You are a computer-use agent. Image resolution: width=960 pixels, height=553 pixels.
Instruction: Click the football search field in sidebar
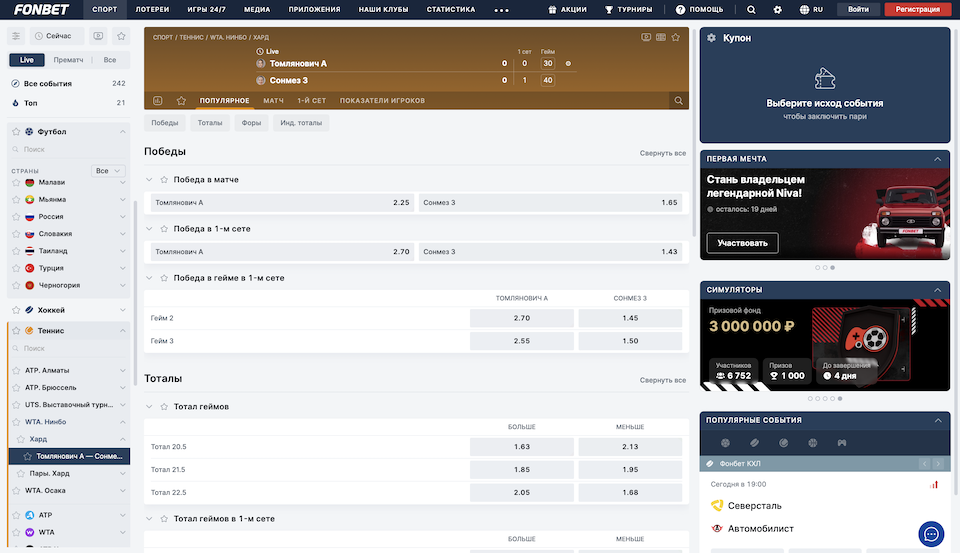69,149
